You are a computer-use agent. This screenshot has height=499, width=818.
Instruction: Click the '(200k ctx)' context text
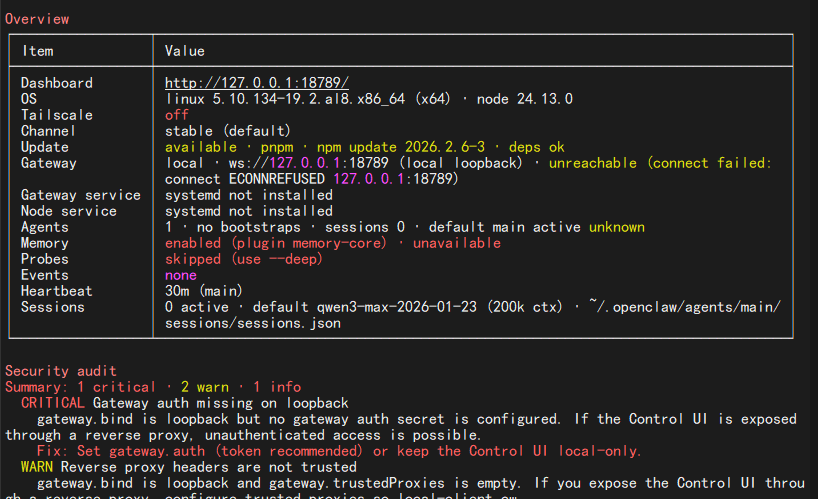pyautogui.click(x=525, y=307)
